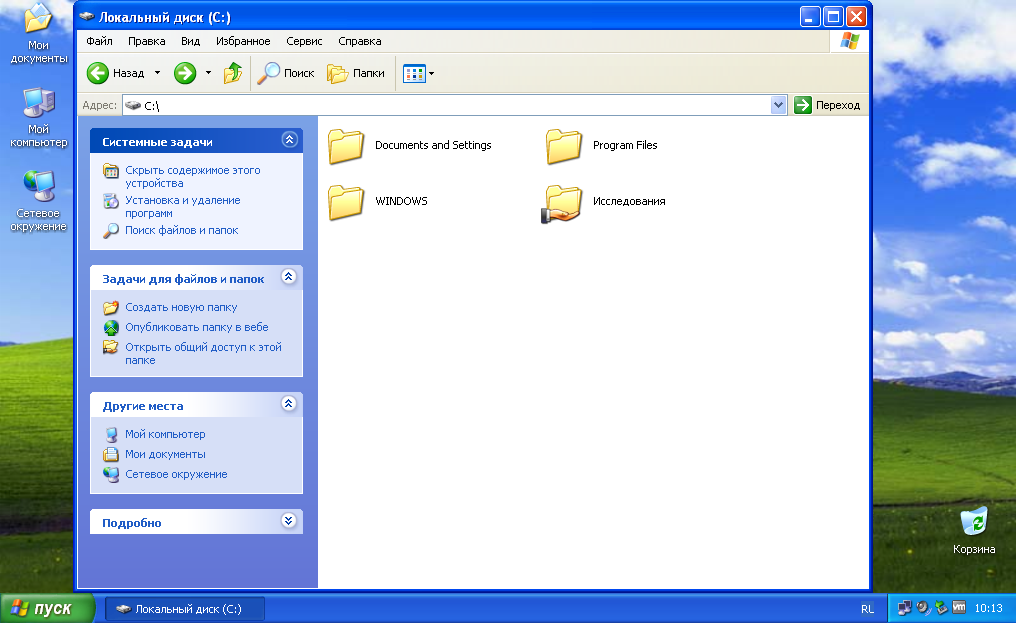Screen dimensions: 1016x623
Task: Collapse the Задачи для файлов и папок panel
Action: coord(289,277)
